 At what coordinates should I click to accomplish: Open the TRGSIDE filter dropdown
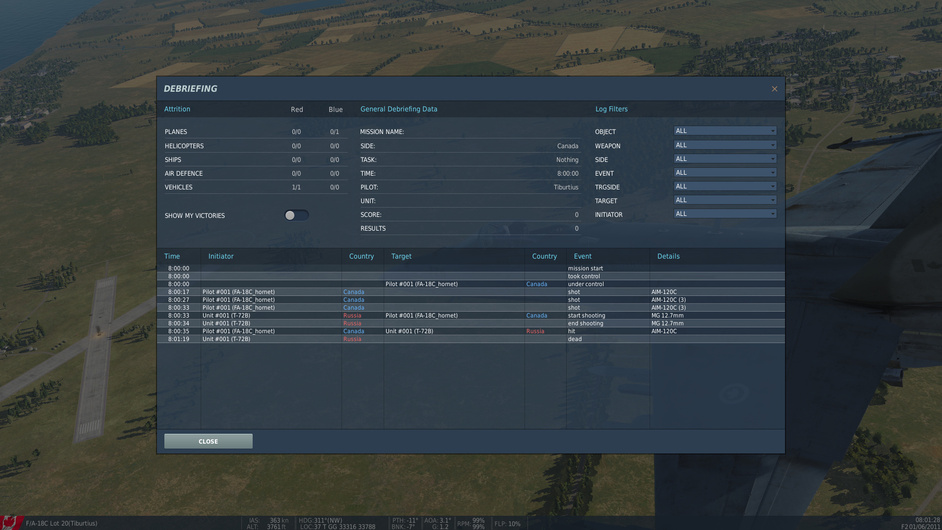point(725,187)
